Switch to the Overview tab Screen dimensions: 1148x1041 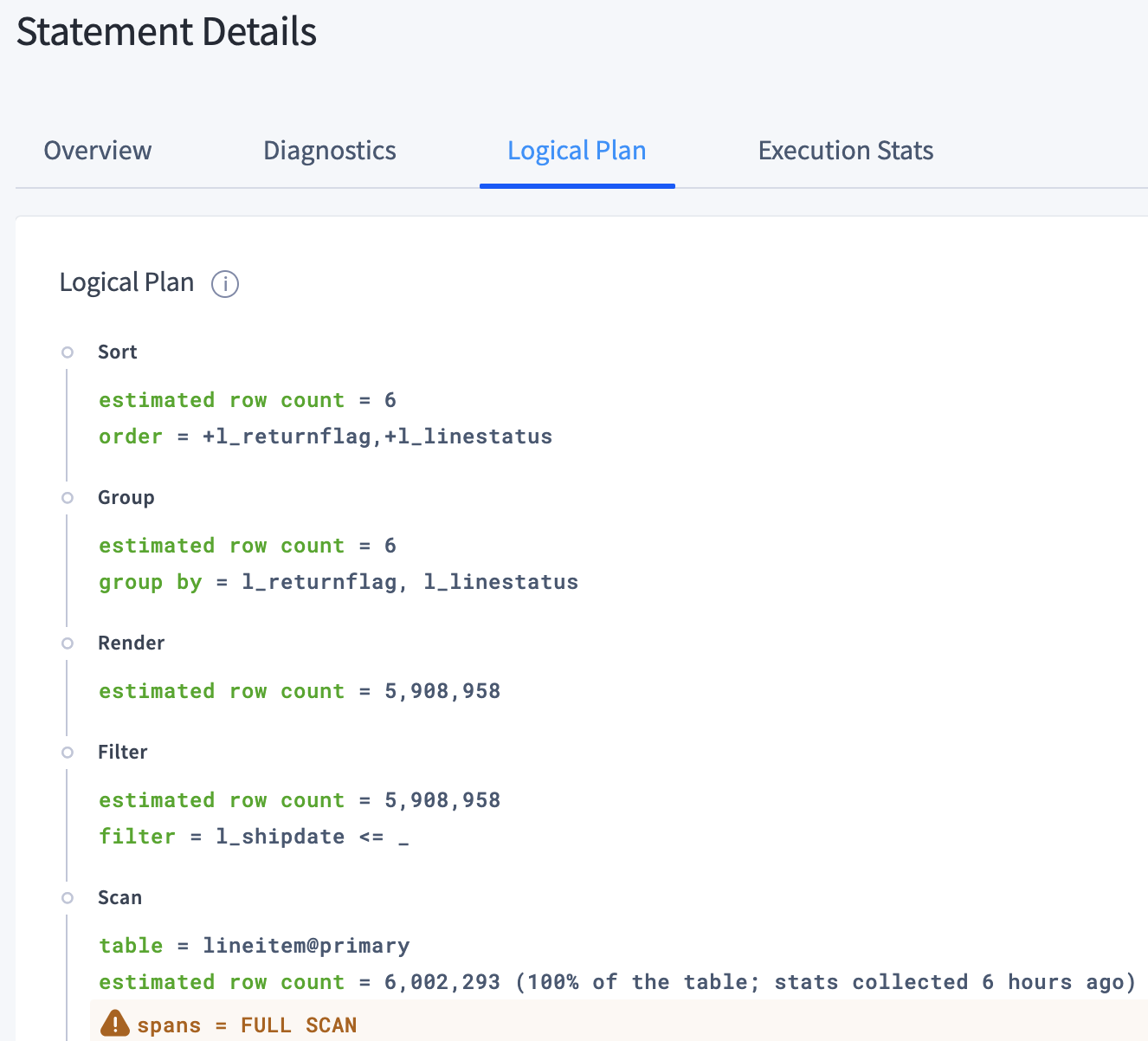(x=97, y=150)
